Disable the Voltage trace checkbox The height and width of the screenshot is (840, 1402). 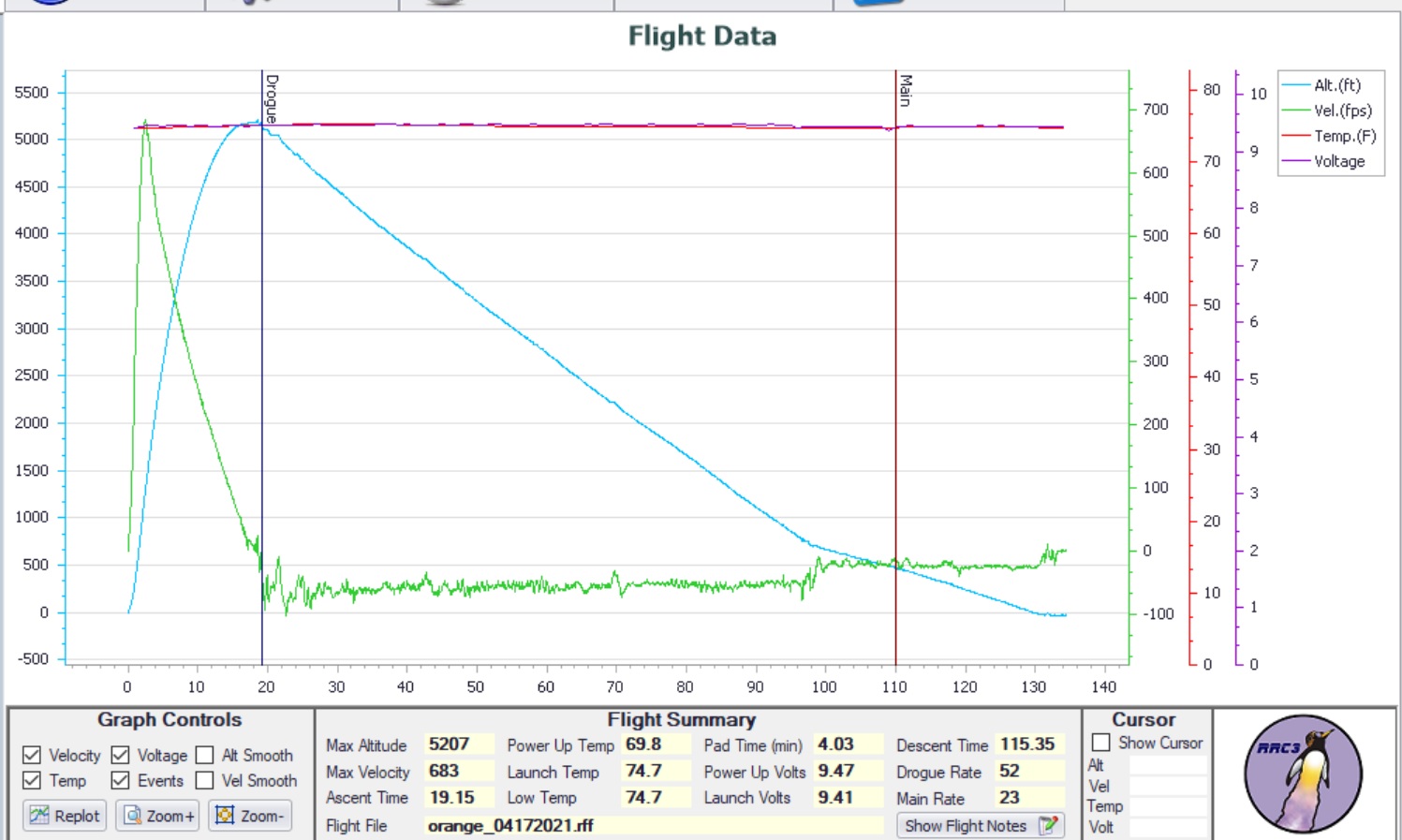click(x=121, y=755)
